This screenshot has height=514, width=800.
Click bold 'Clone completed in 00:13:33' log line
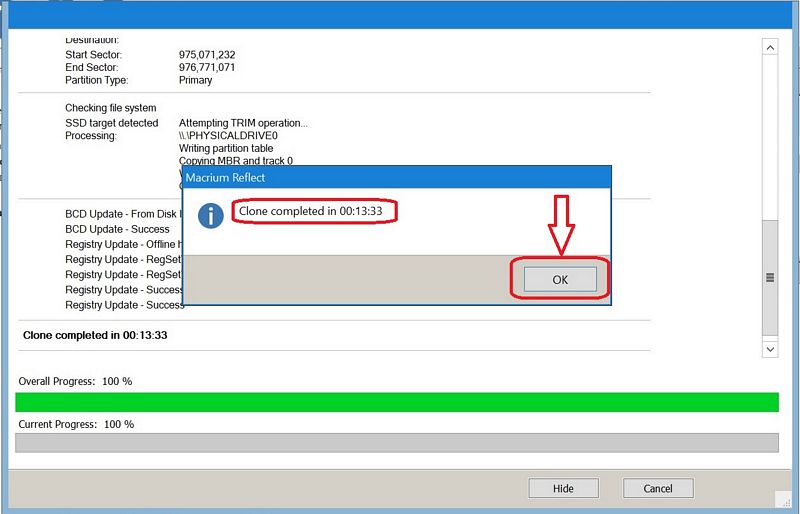point(95,335)
